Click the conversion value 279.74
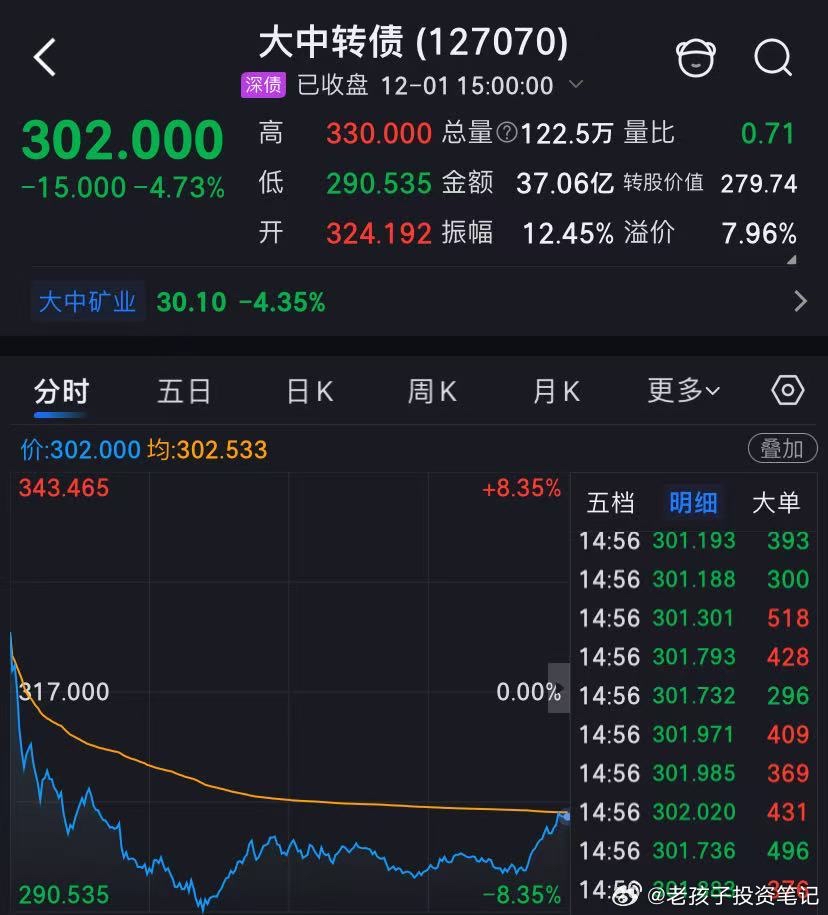Viewport: 828px width, 915px height. pyautogui.click(x=759, y=184)
